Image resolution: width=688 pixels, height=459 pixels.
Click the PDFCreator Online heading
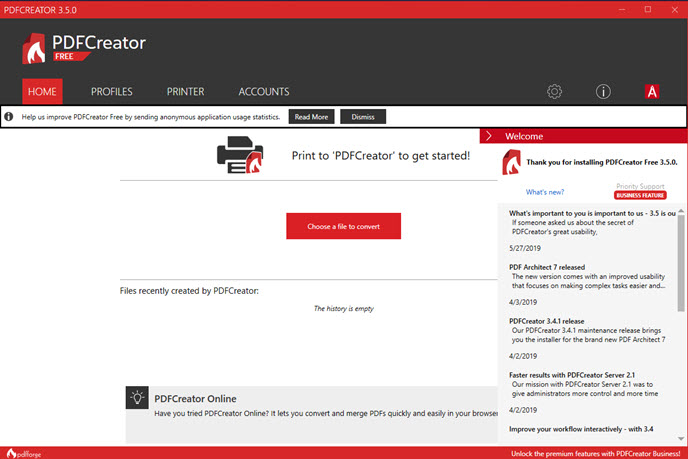pyautogui.click(x=195, y=398)
